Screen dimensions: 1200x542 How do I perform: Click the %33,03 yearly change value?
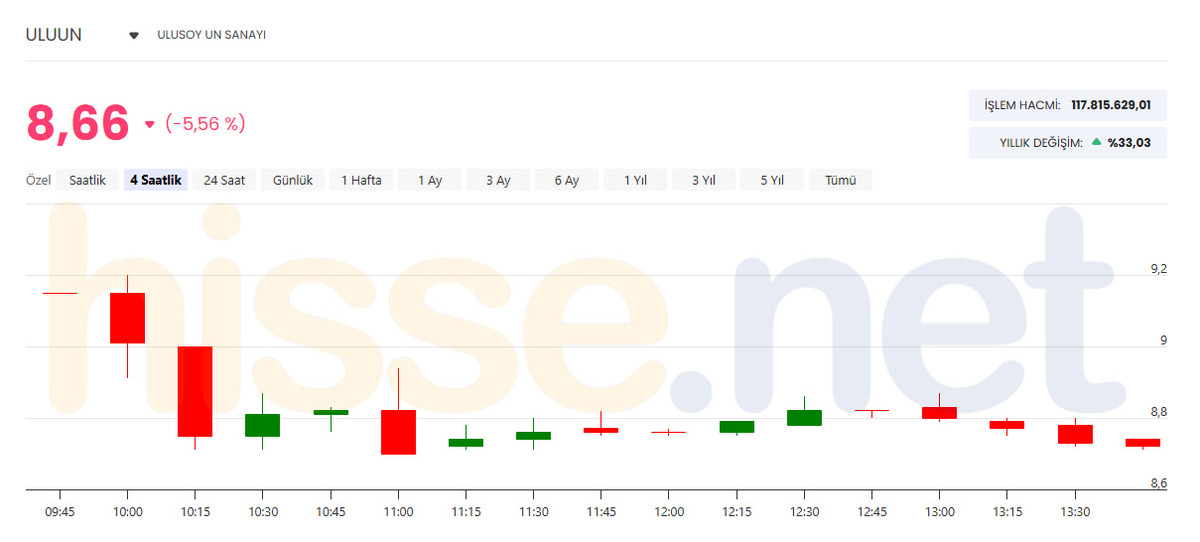click(x=1129, y=143)
